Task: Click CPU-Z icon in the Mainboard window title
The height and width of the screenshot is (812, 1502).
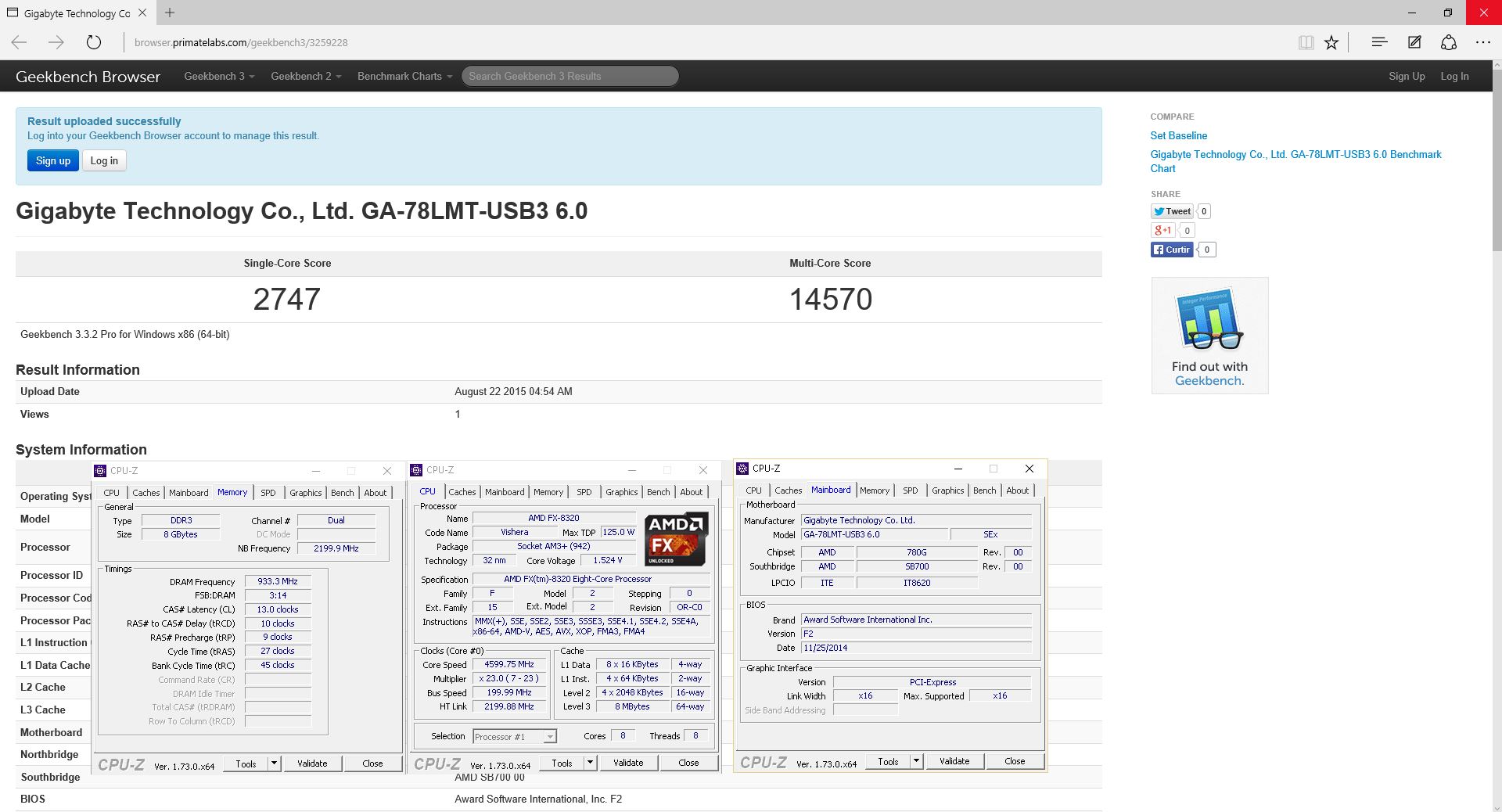Action: (742, 469)
